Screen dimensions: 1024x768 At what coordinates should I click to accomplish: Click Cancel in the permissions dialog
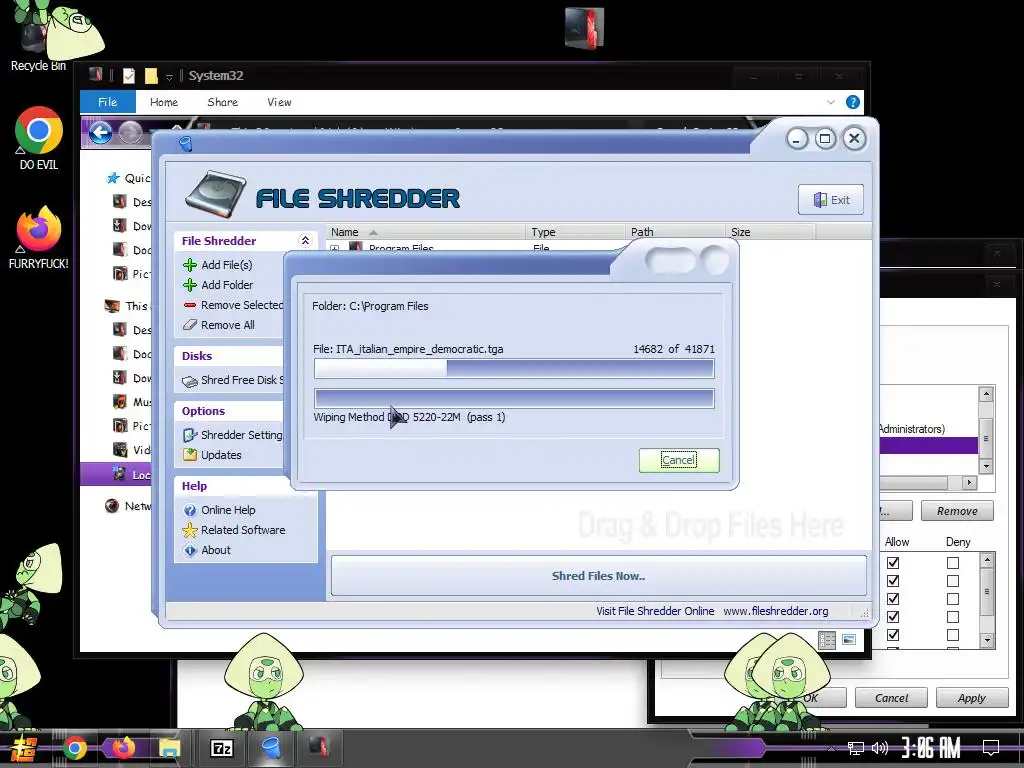pyautogui.click(x=891, y=698)
